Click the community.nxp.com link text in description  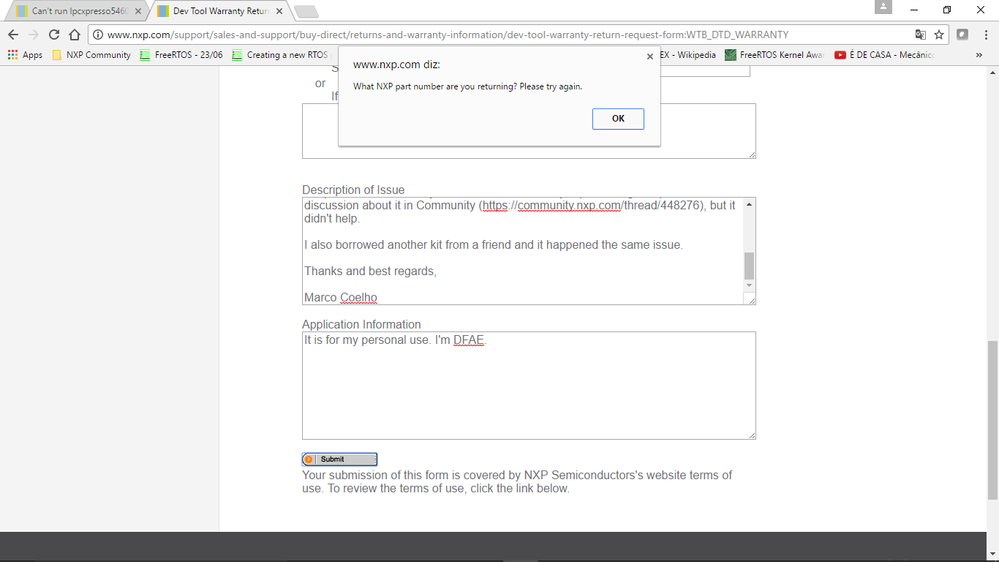pyautogui.click(x=569, y=205)
